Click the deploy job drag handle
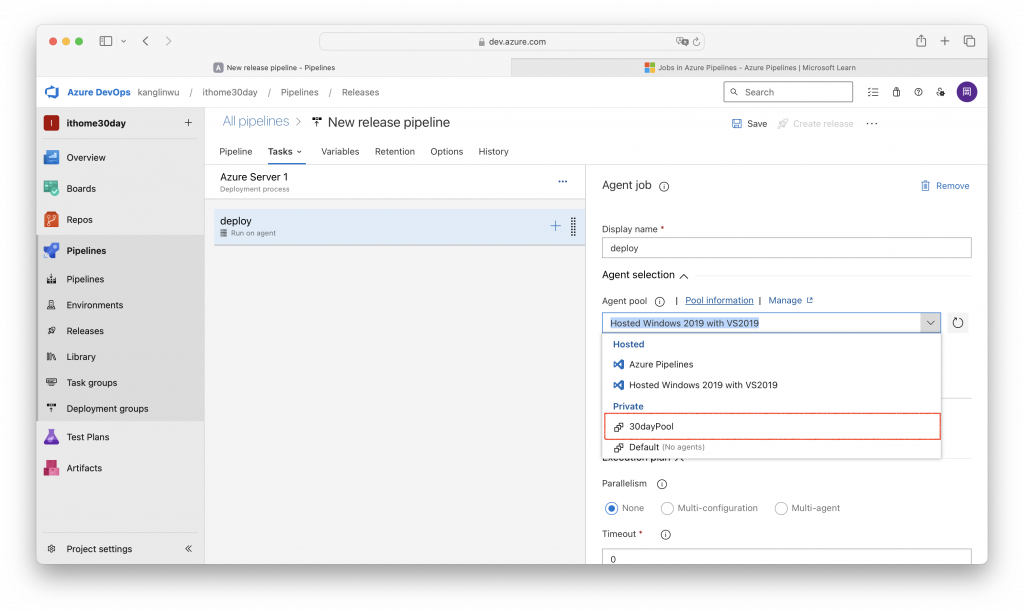Screen dimensions: 1024x612 [x=573, y=227]
